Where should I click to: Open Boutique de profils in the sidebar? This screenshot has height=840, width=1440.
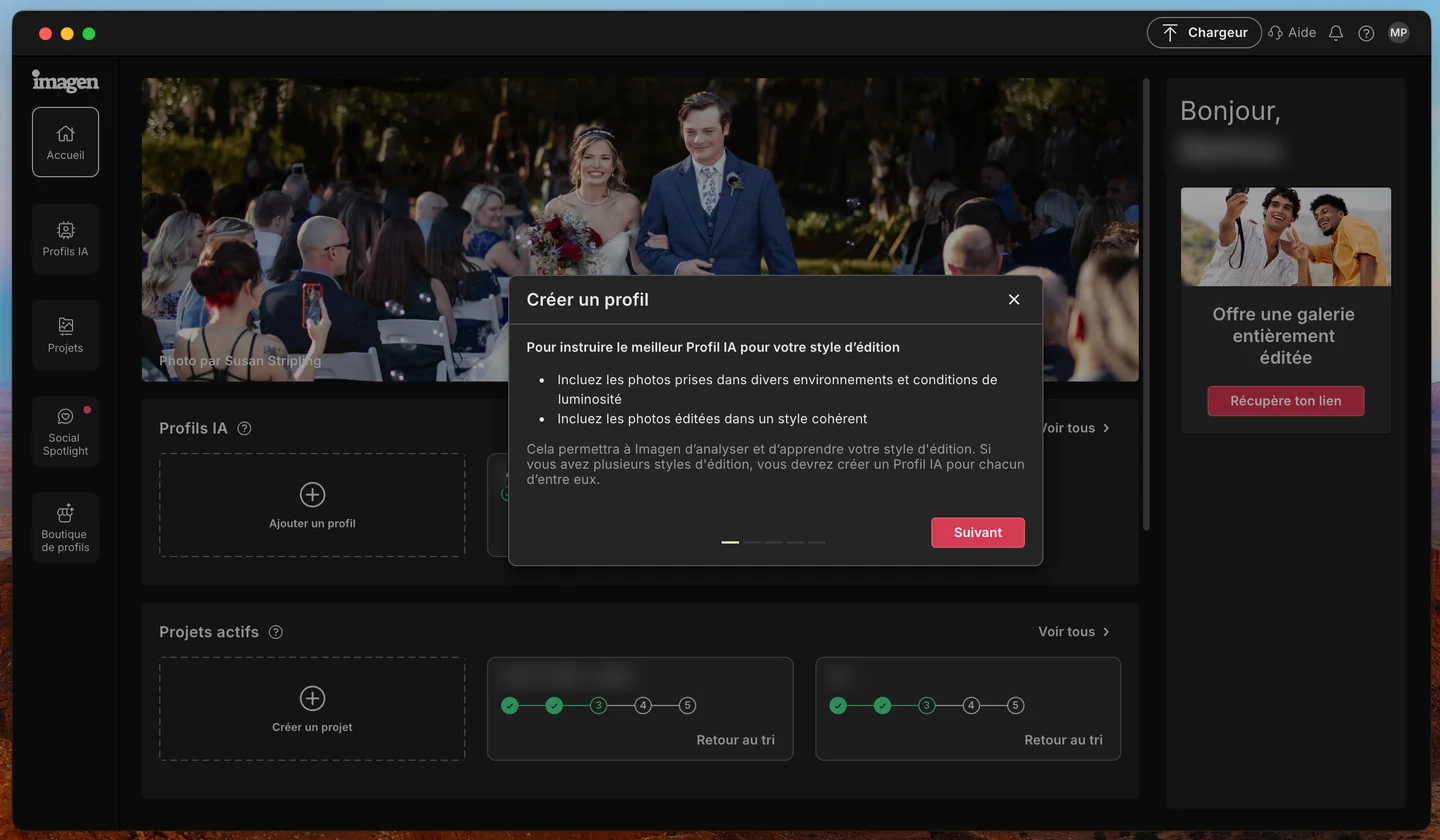(x=65, y=528)
